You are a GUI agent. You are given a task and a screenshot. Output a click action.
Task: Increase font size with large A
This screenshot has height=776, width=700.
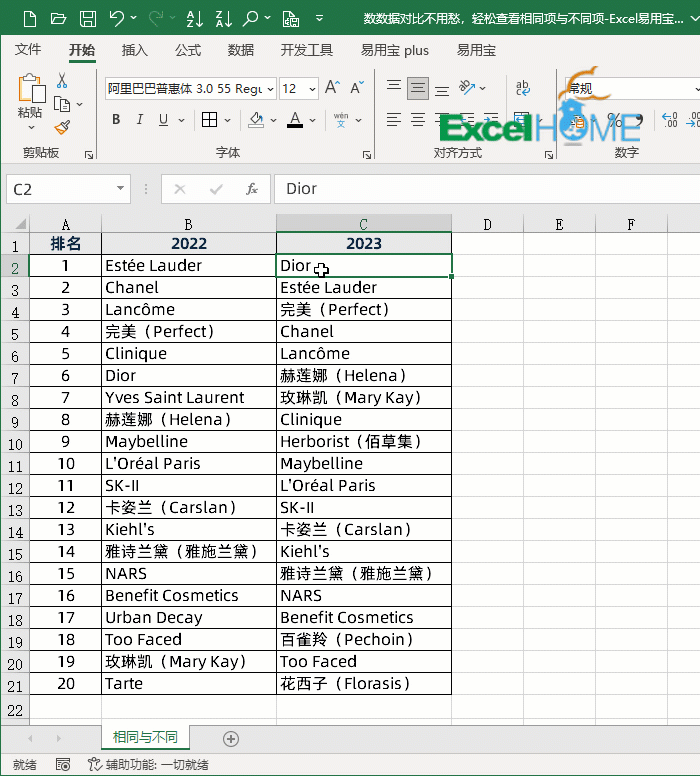click(x=332, y=88)
